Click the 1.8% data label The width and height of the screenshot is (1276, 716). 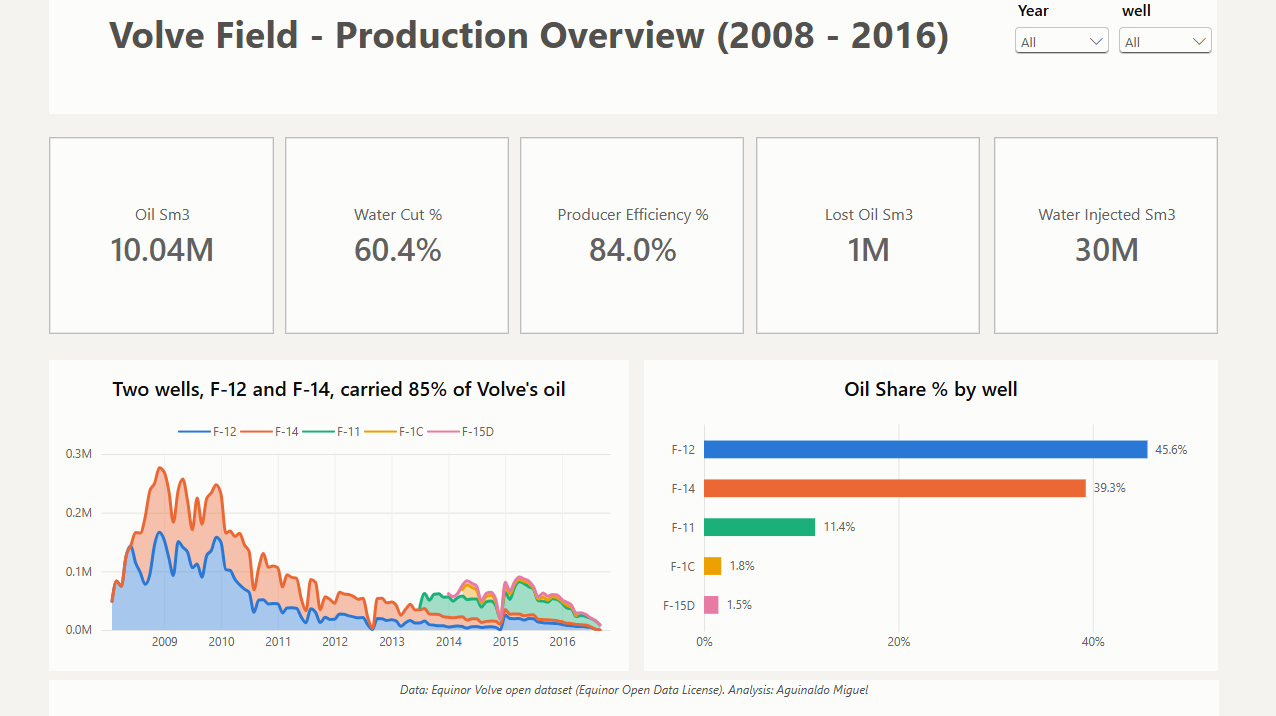tap(742, 566)
